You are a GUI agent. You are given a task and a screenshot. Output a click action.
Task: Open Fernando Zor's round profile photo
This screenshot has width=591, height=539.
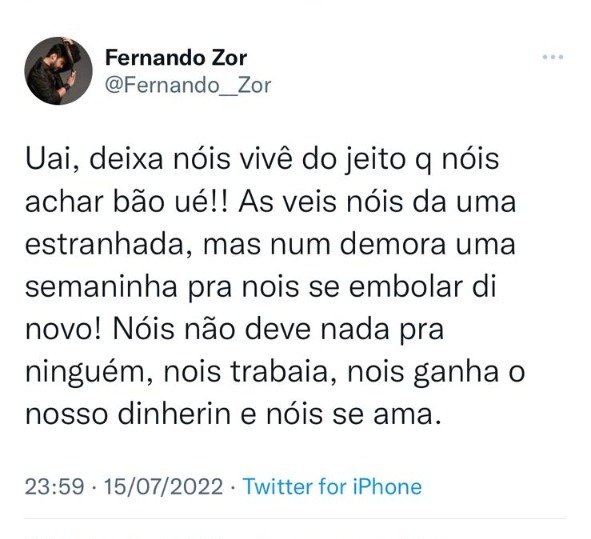(58, 70)
